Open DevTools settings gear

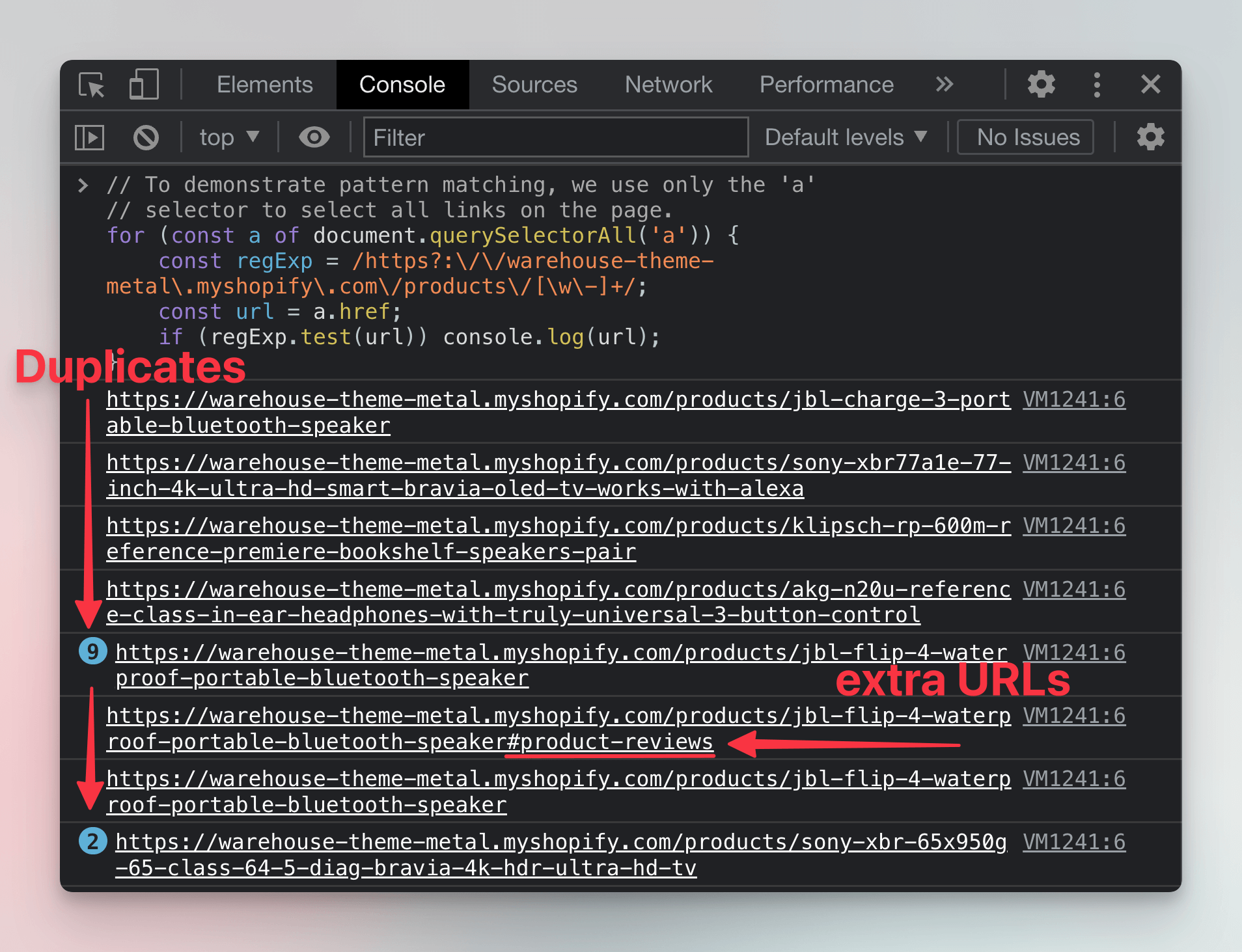[x=1041, y=85]
